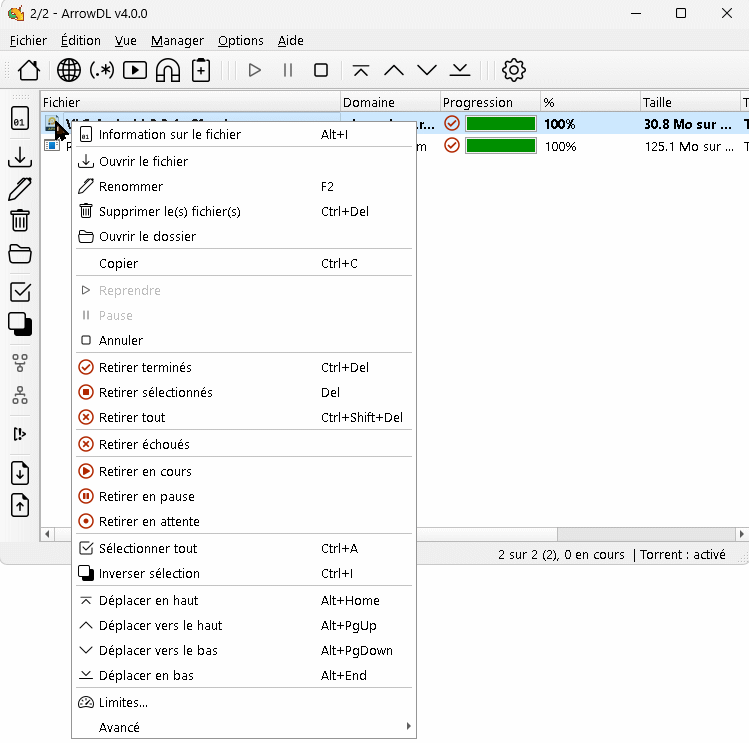
Task: Open the Fichier menu
Action: pos(28,41)
